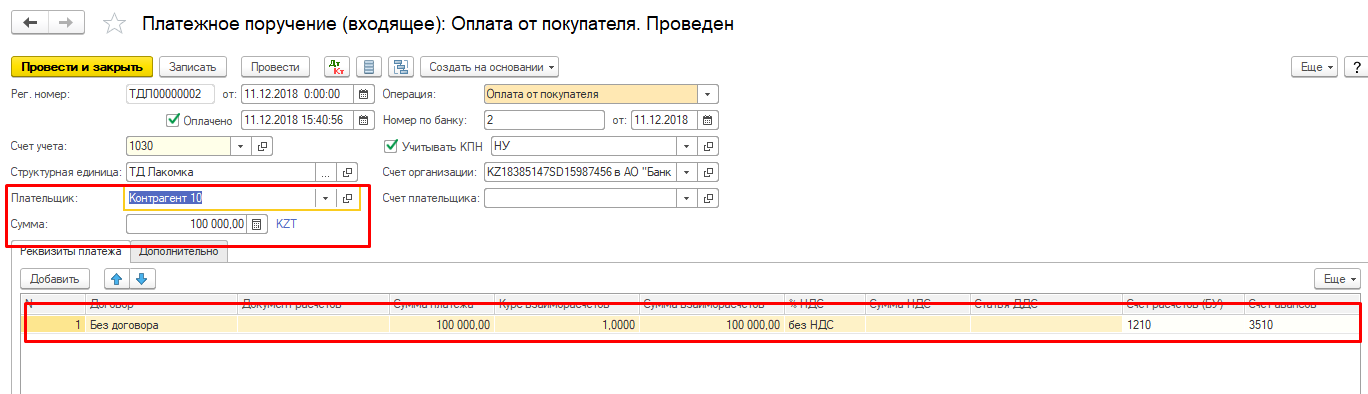The height and width of the screenshot is (394, 1368).
Task: Switch to the Дополнительно tab
Action: point(179,251)
